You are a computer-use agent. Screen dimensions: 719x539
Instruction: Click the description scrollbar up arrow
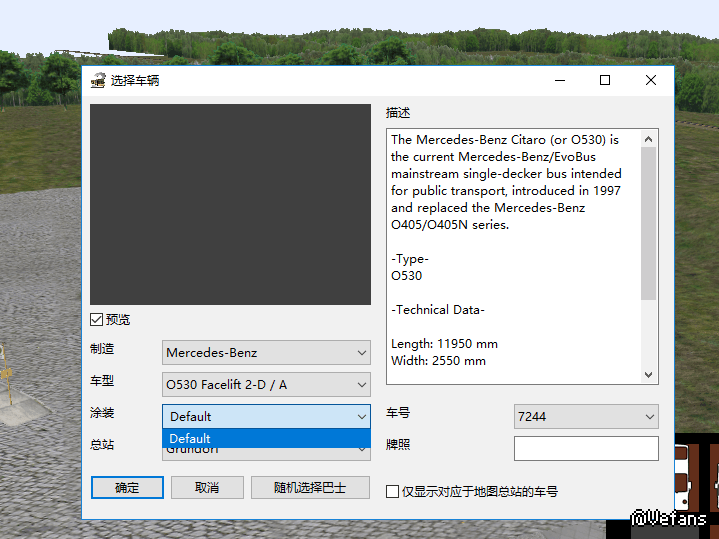tap(648, 139)
